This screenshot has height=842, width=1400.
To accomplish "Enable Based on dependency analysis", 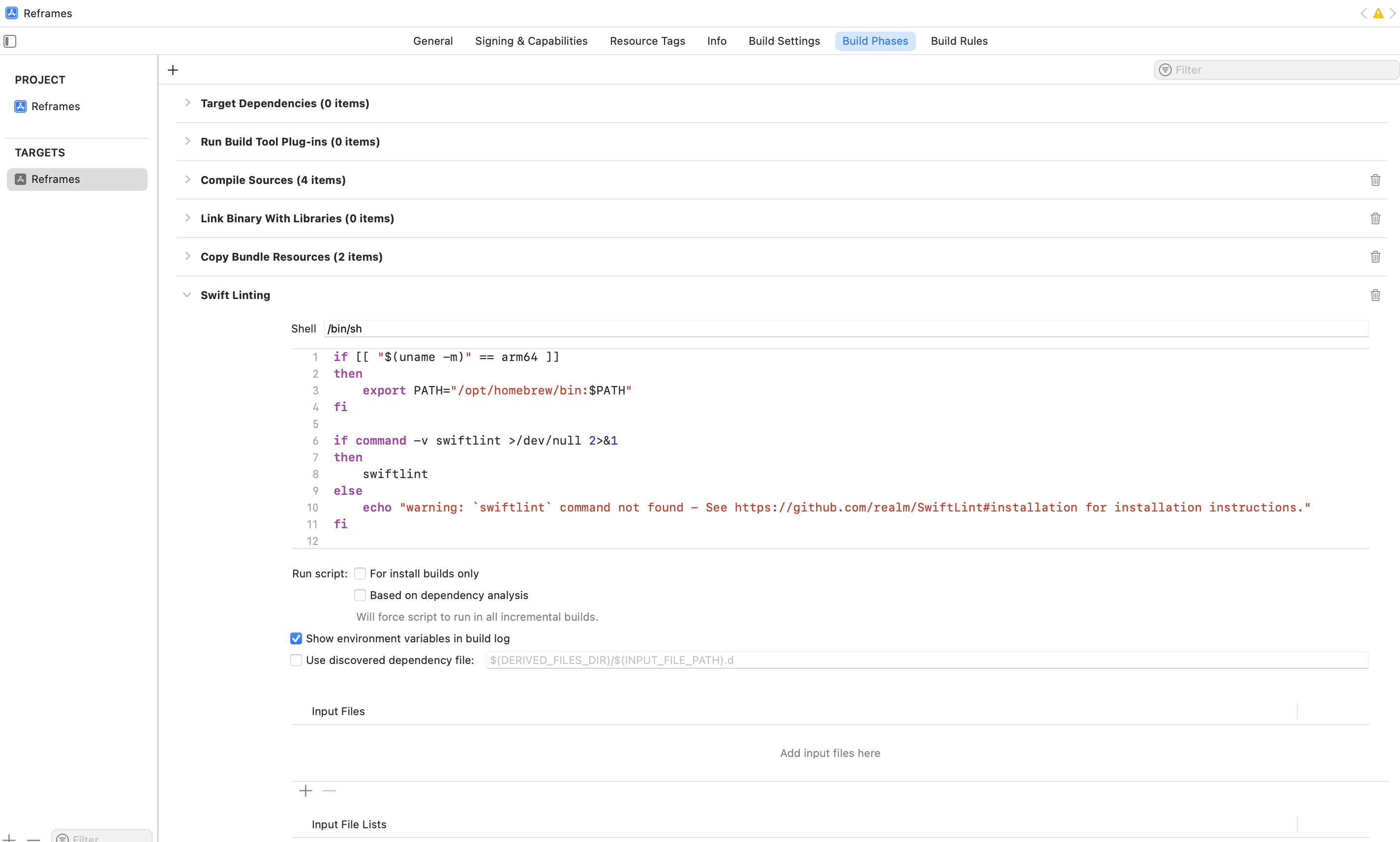I will pos(360,595).
